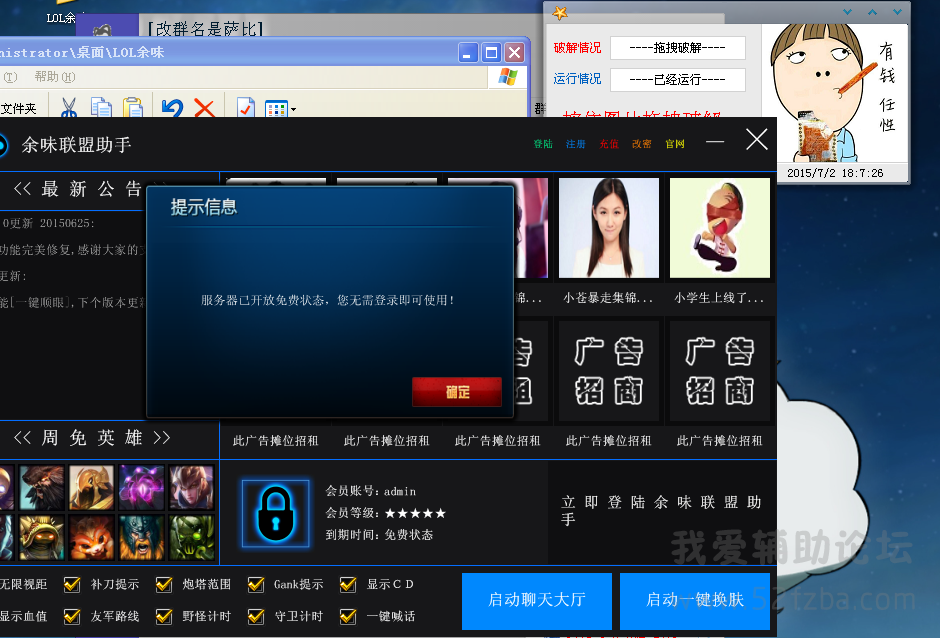The width and height of the screenshot is (940, 638).
Task: Click the 启动一键换肤 button
Action: point(694,600)
